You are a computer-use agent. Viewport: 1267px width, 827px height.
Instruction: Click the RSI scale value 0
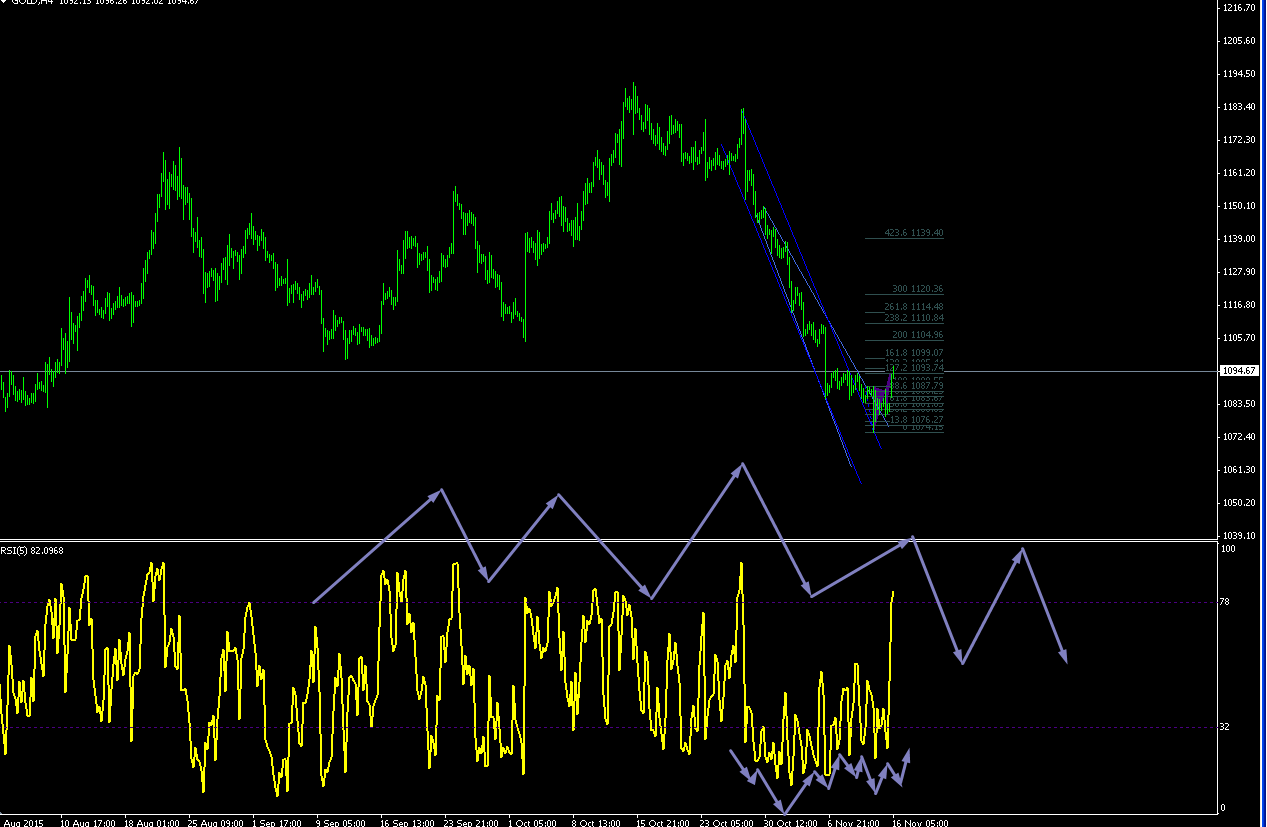[x=1225, y=808]
